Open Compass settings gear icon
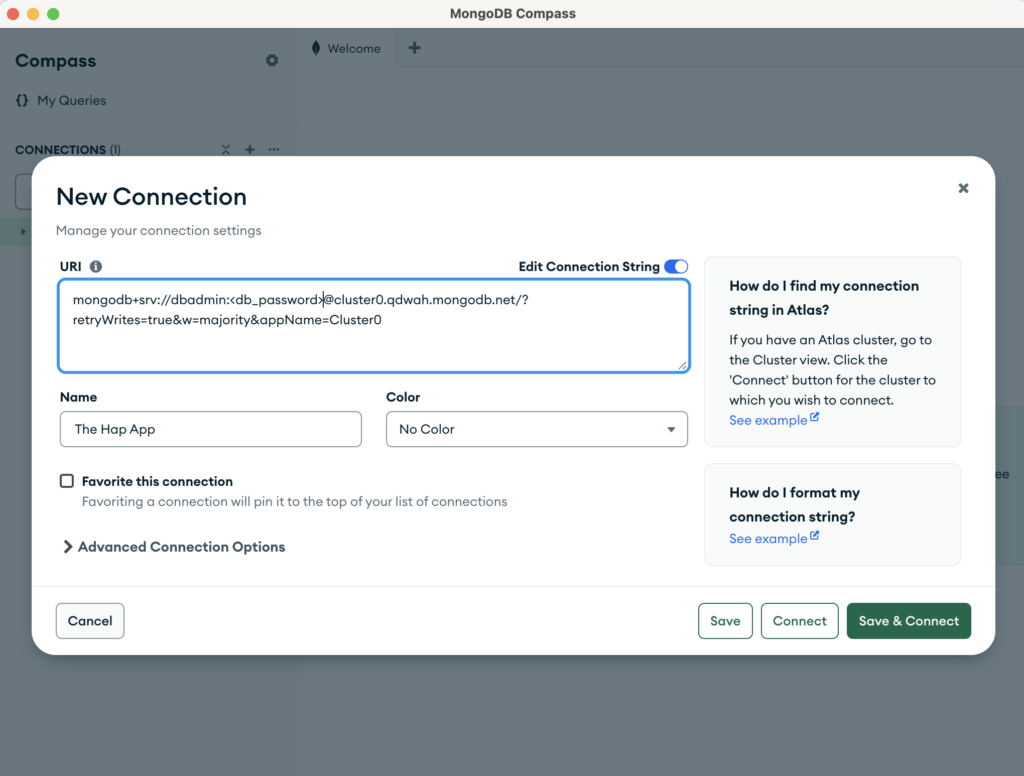Viewport: 1024px width, 776px height. click(272, 61)
